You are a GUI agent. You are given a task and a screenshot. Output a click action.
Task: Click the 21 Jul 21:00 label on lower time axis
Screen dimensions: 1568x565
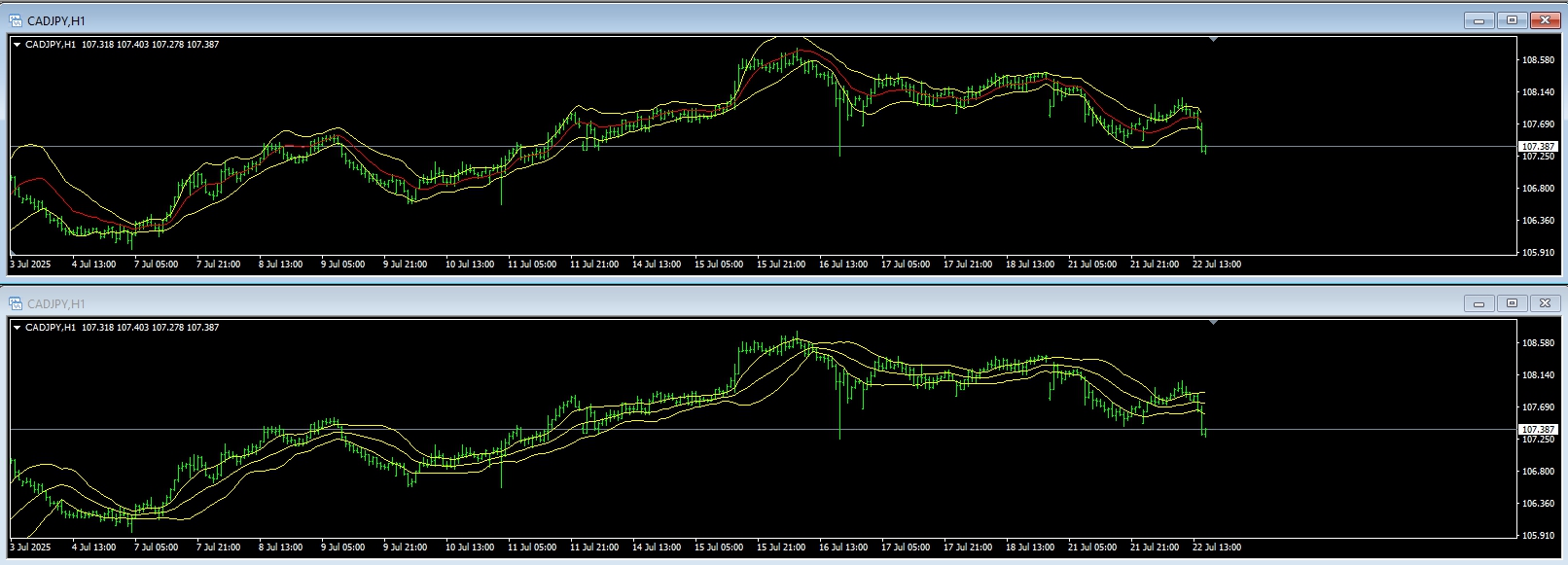click(1155, 547)
